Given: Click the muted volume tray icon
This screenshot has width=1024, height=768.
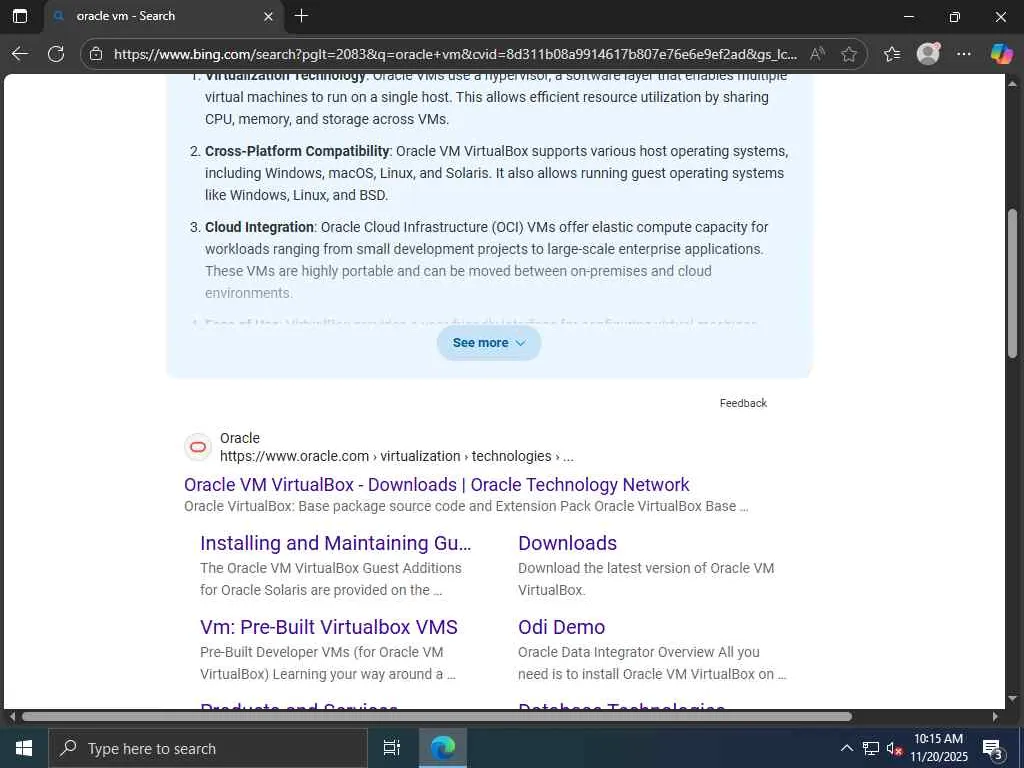Looking at the screenshot, I should [894, 748].
